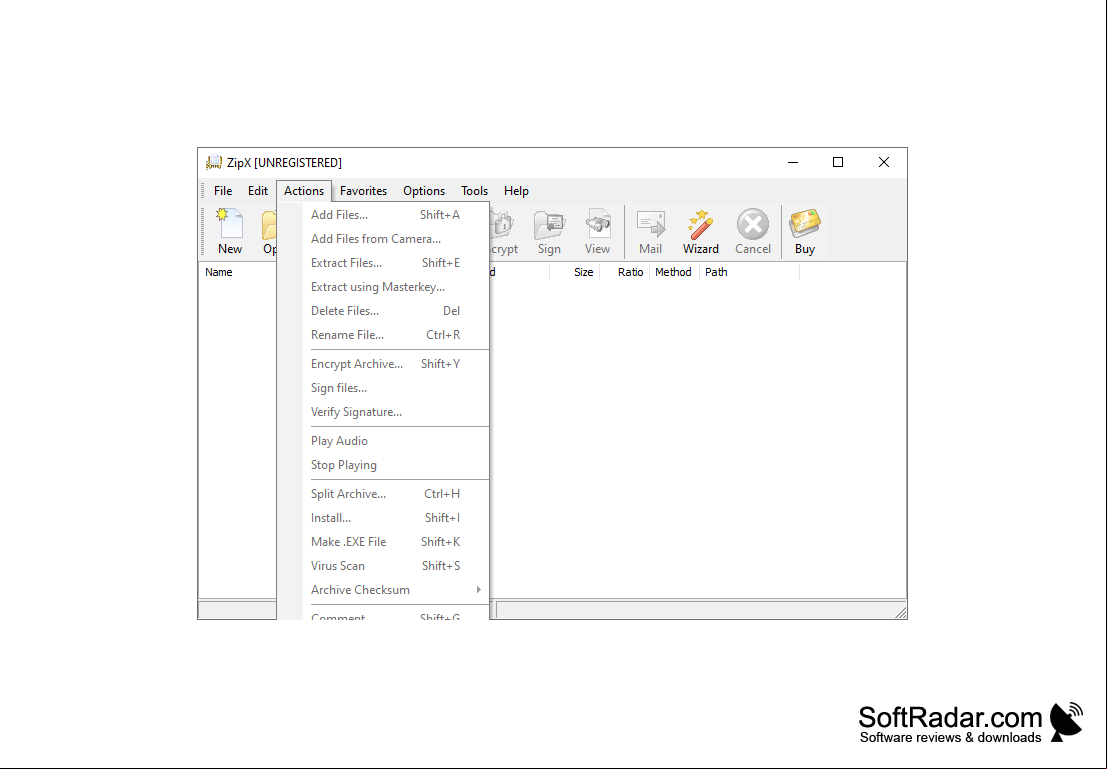Expand the Archive Checksum submenu
The height and width of the screenshot is (769, 1107).
coord(383,590)
